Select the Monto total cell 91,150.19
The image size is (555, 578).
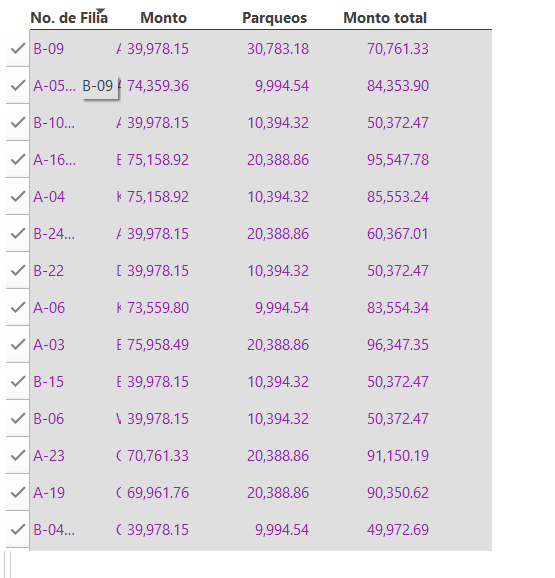[x=398, y=456]
